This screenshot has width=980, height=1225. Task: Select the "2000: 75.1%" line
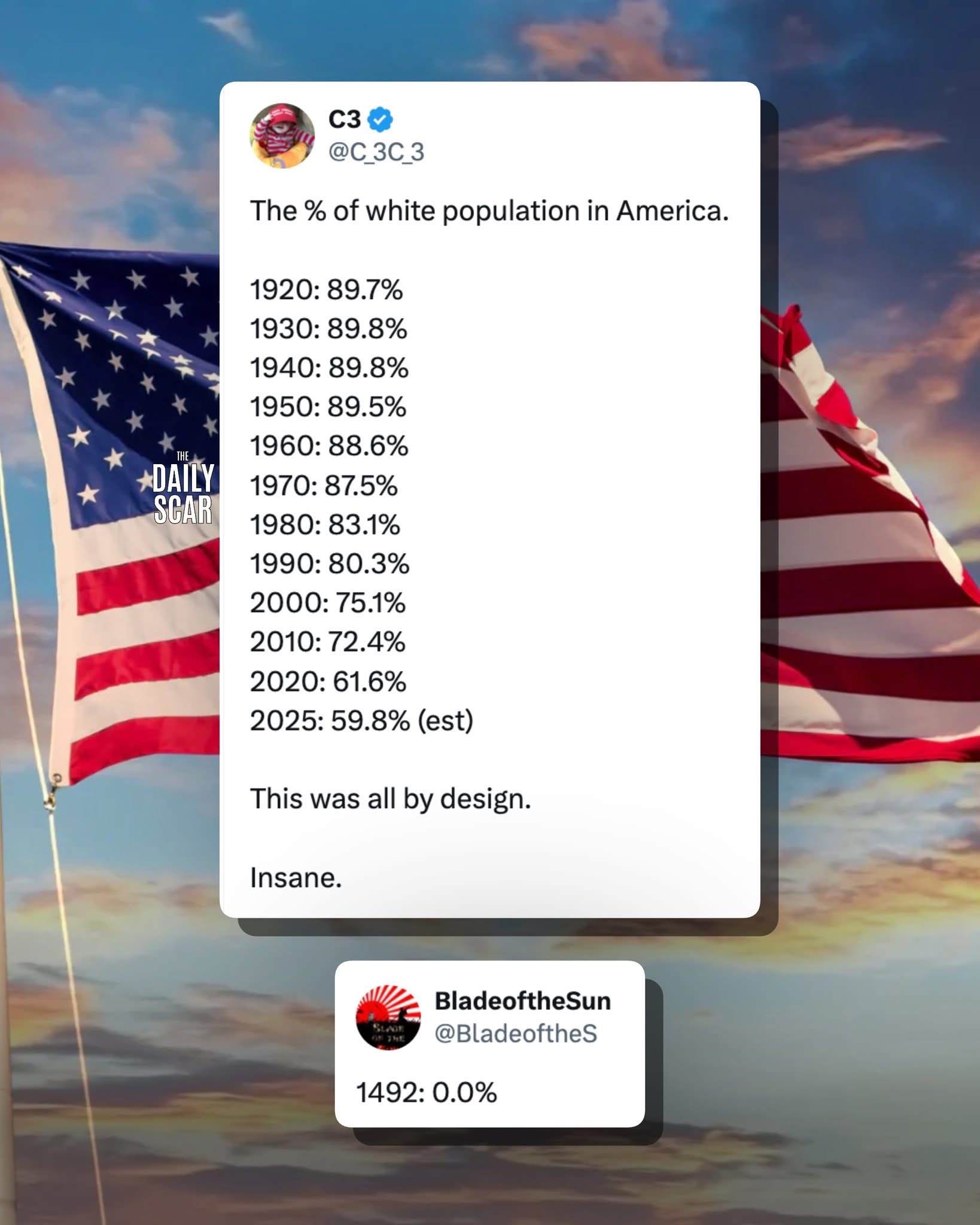pos(328,603)
